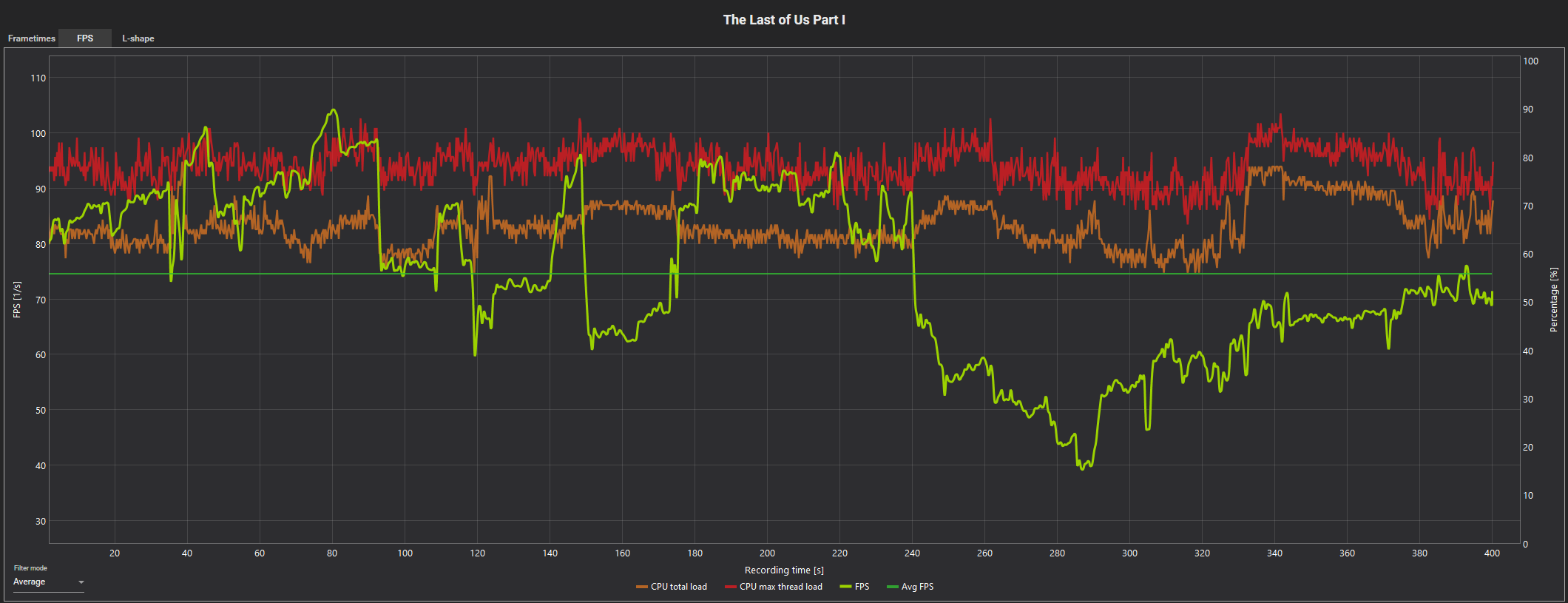
Task: Click the horizontal green Avg FPS line
Action: [770, 274]
